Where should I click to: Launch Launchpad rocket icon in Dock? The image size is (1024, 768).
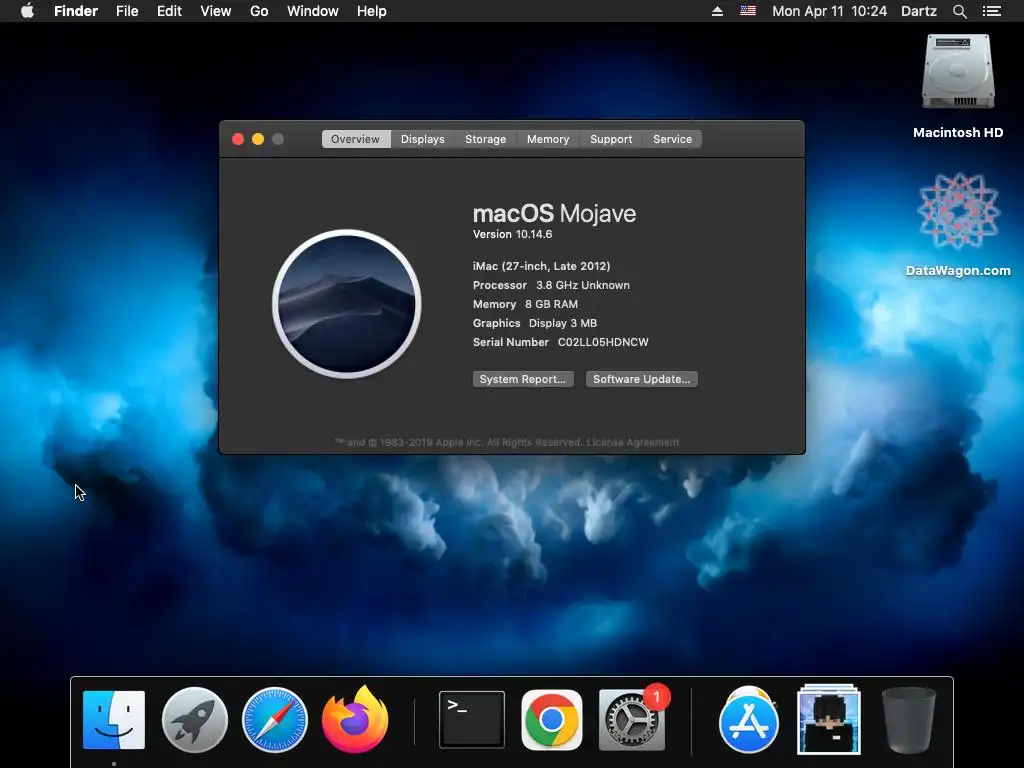195,720
